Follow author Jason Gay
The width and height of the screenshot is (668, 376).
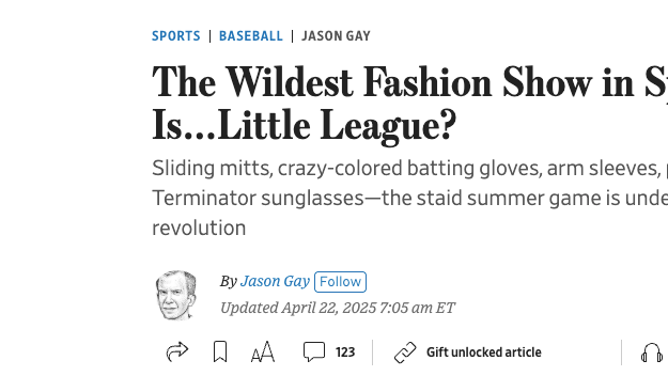tap(340, 282)
